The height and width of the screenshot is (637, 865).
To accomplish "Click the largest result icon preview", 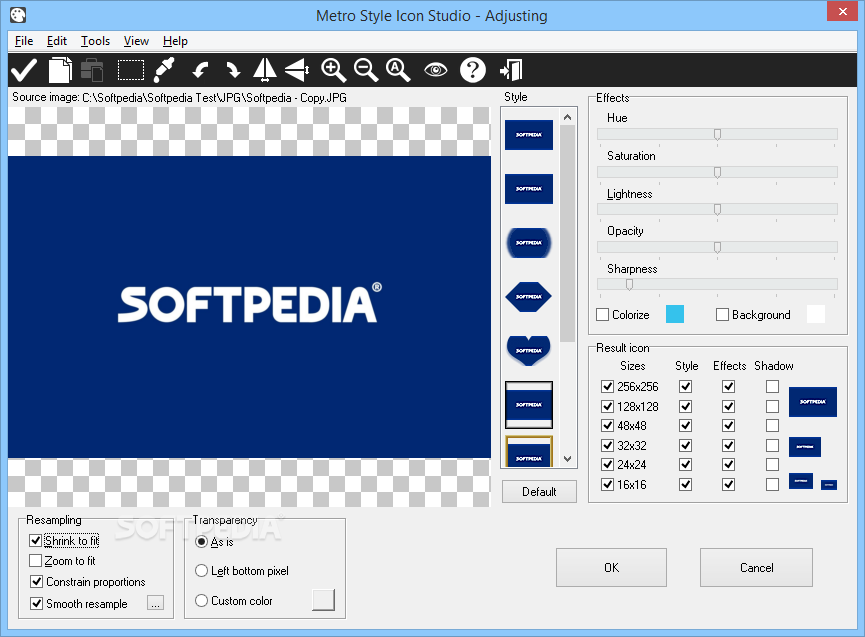I will click(x=813, y=402).
